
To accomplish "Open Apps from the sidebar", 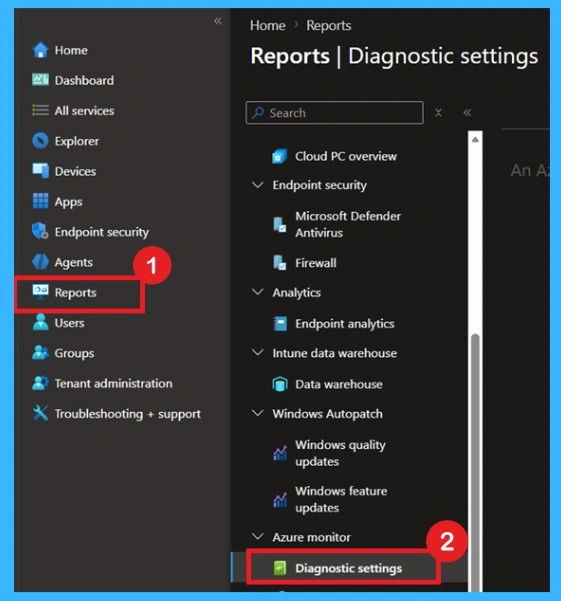I will tap(68, 202).
